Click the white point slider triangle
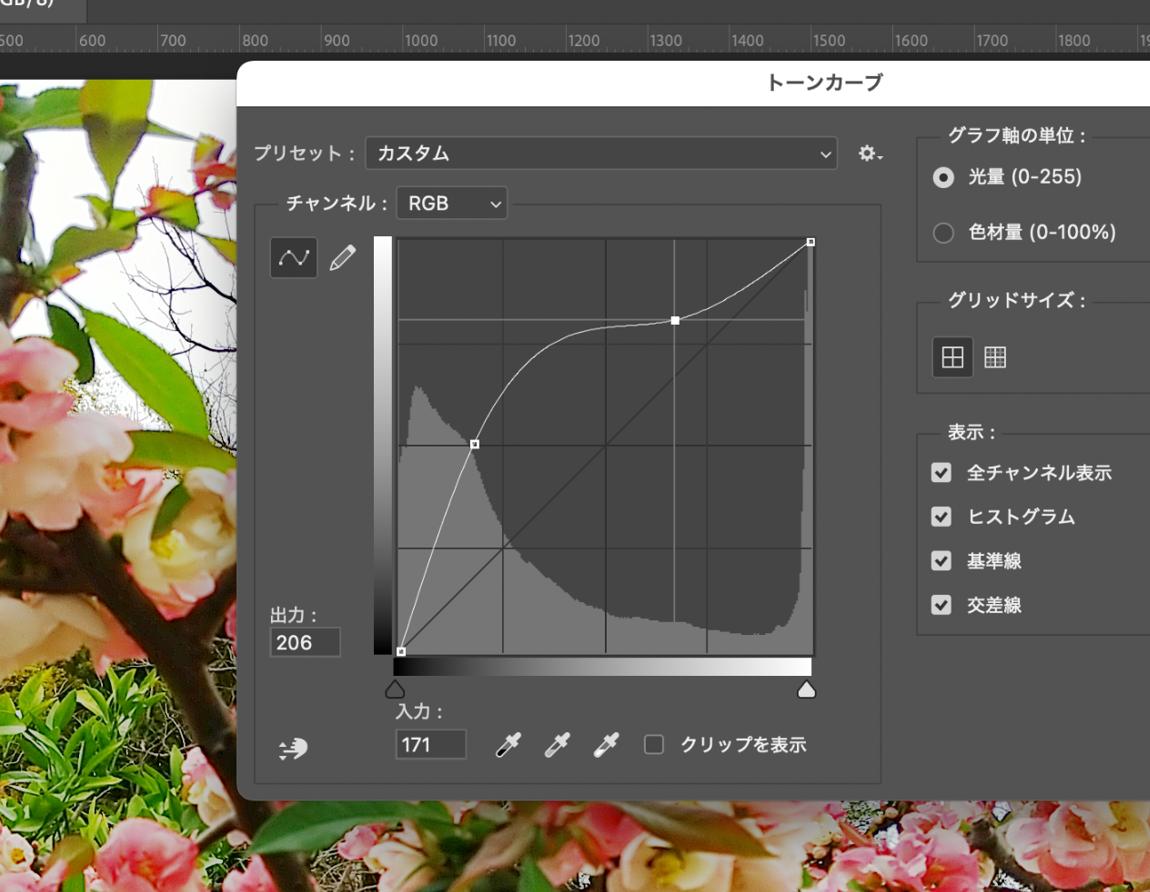The width and height of the screenshot is (1150, 892). 806,689
